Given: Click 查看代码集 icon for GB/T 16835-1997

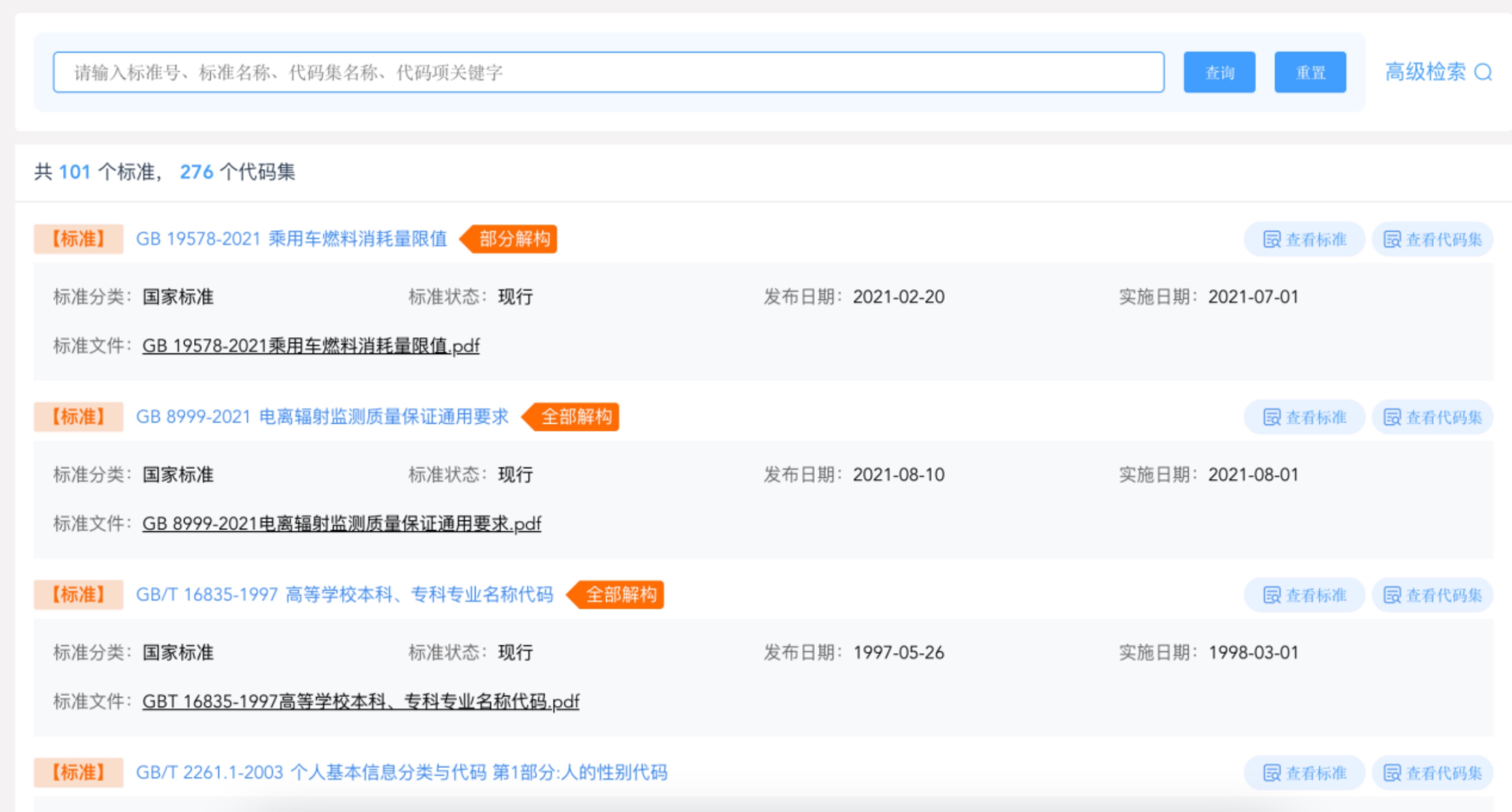Looking at the screenshot, I should tap(1392, 595).
